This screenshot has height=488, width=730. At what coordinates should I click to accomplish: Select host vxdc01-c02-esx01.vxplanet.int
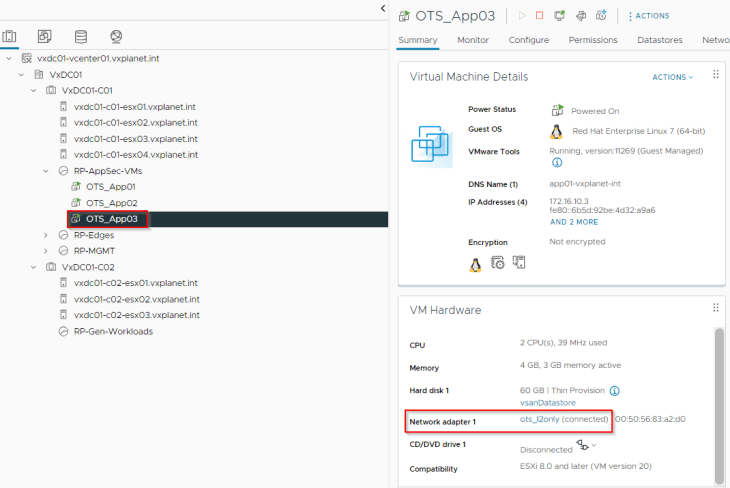tap(135, 283)
